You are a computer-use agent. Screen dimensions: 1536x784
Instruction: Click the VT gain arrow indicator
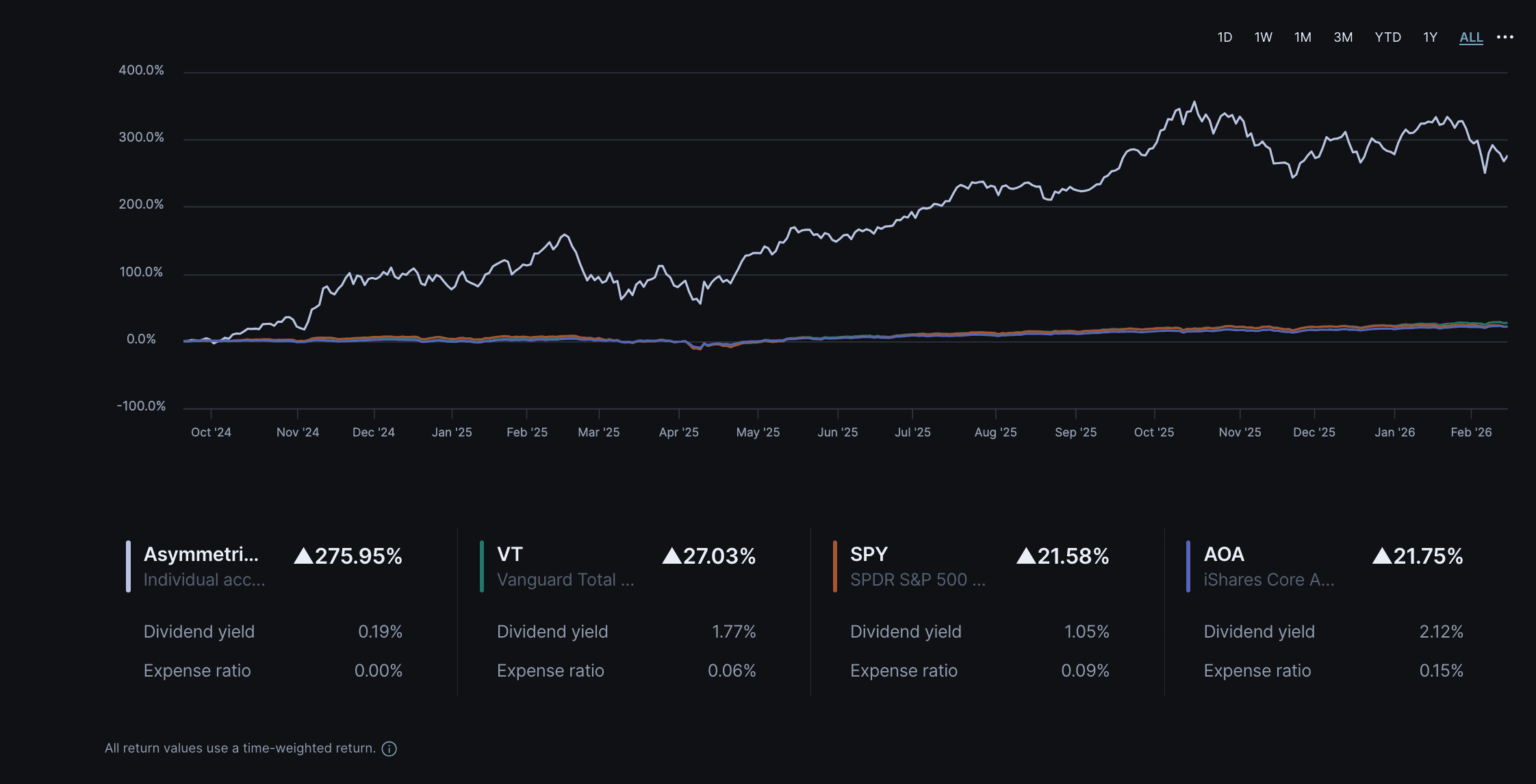pyautogui.click(x=672, y=556)
